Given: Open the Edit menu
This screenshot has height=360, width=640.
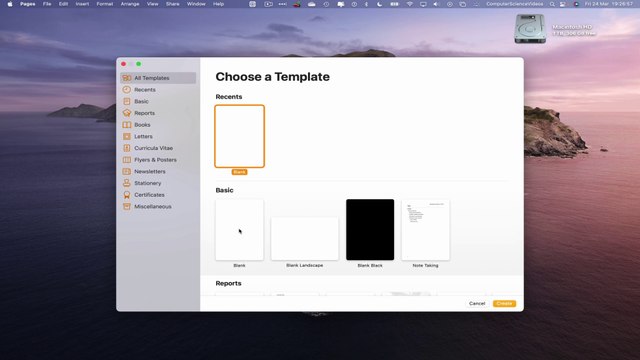Looking at the screenshot, I should 63,4.
